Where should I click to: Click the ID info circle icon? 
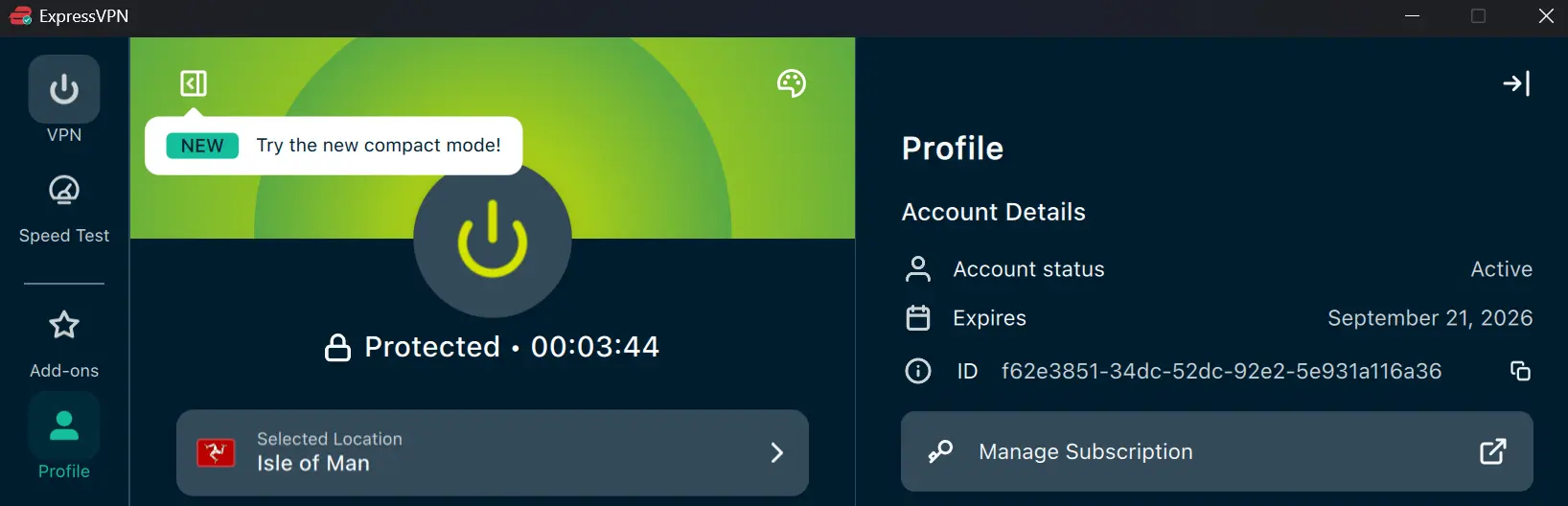point(918,371)
